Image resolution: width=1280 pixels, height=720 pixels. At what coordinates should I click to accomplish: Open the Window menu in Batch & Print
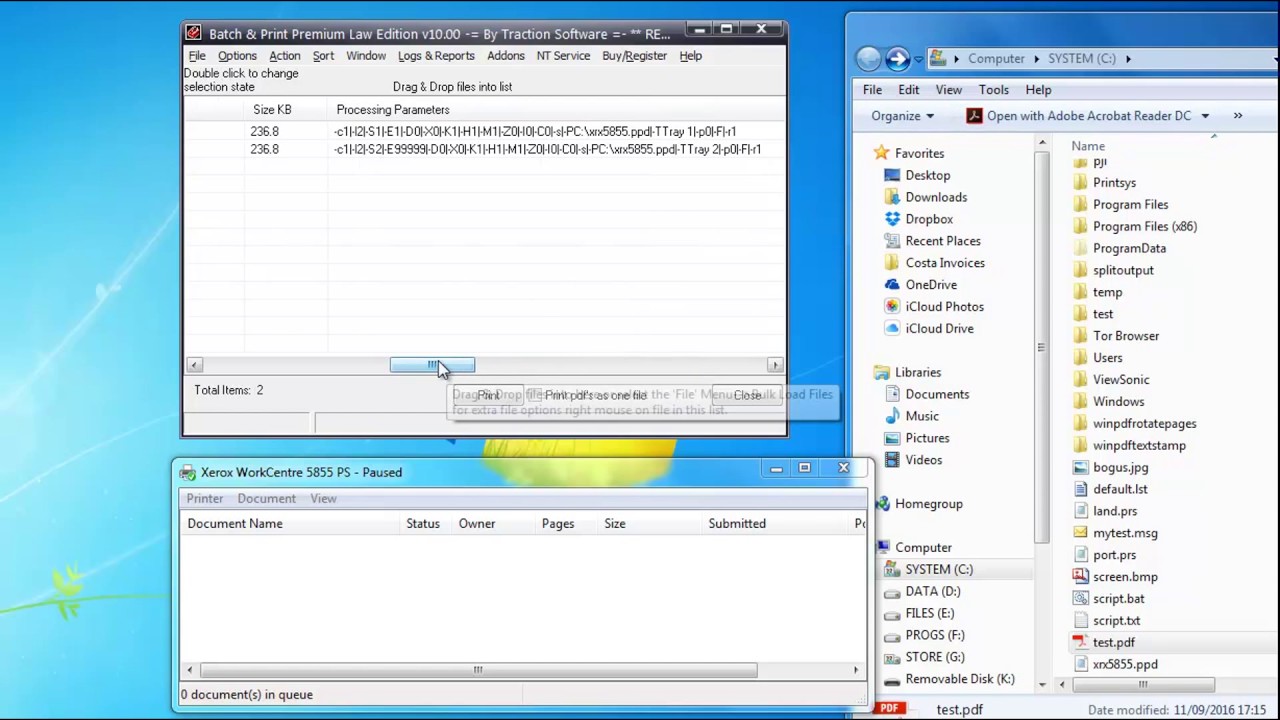(366, 56)
